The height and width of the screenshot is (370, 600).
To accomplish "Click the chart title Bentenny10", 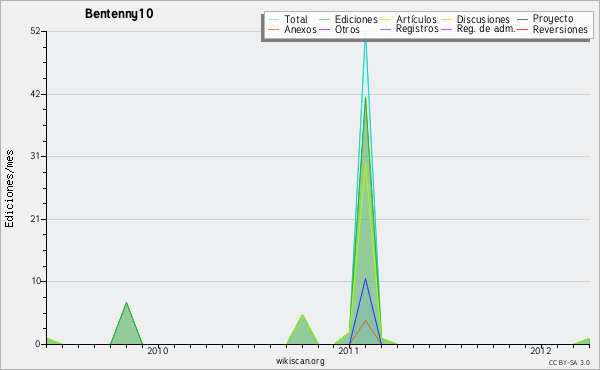I will (119, 14).
